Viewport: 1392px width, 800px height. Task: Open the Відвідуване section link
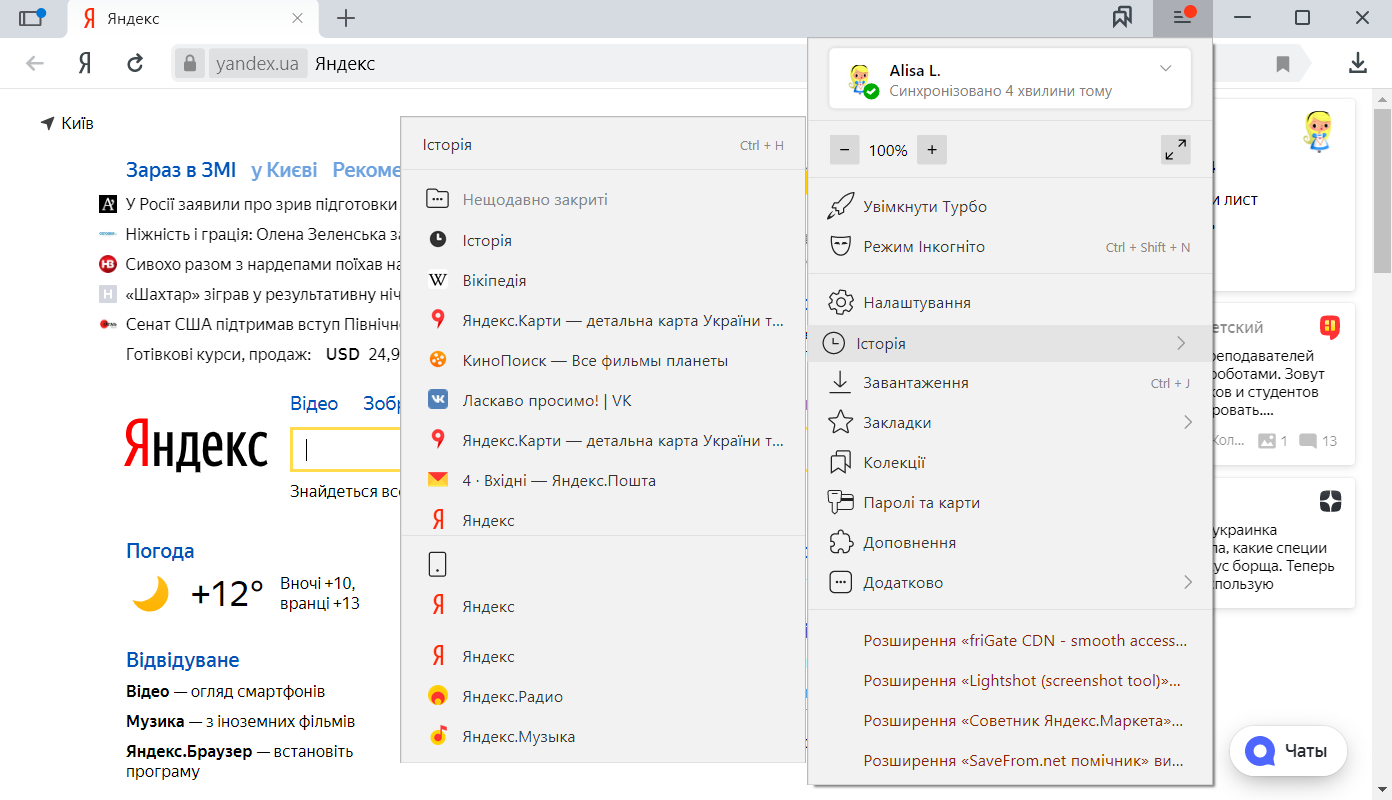point(183,660)
